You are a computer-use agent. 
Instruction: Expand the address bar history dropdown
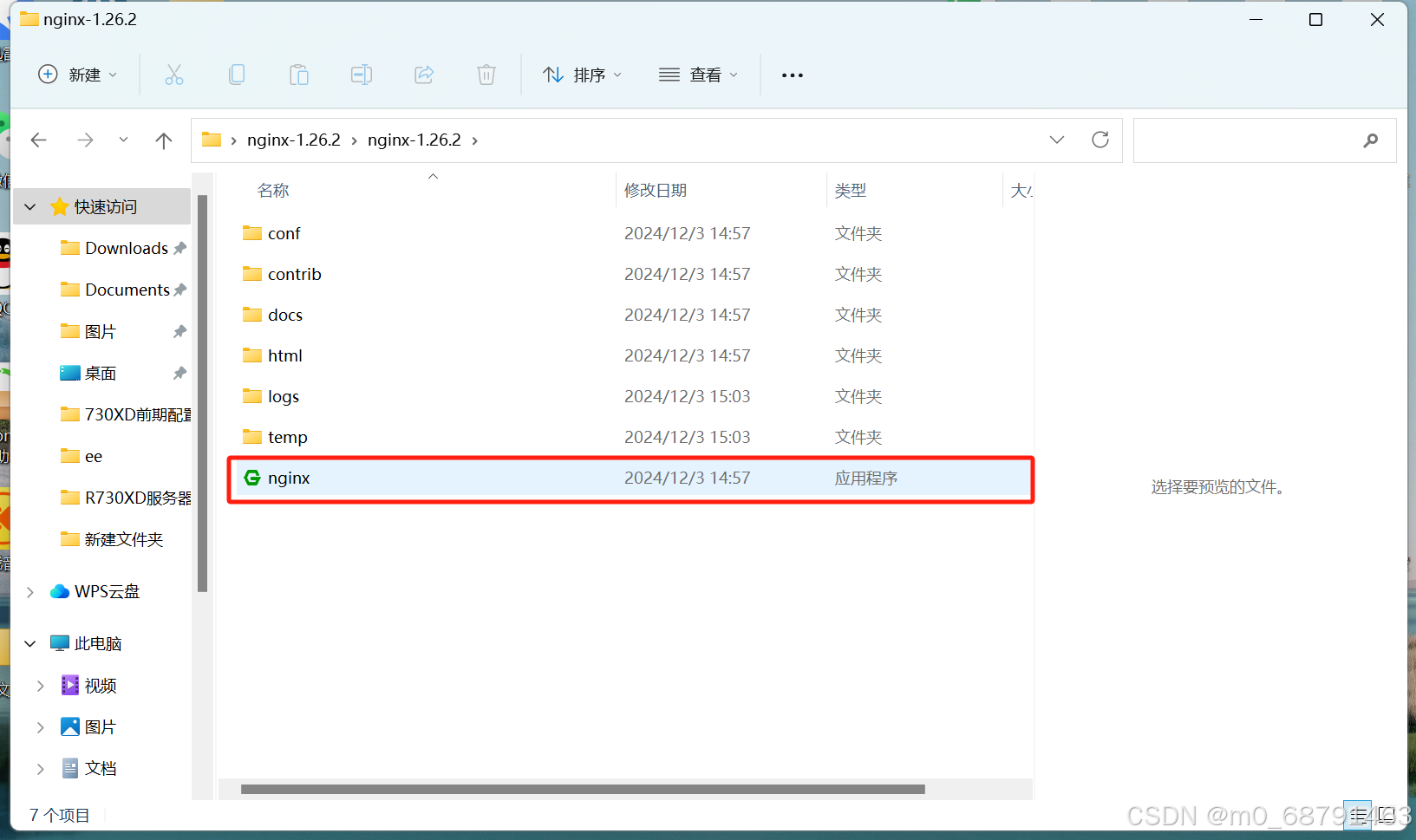1057,140
